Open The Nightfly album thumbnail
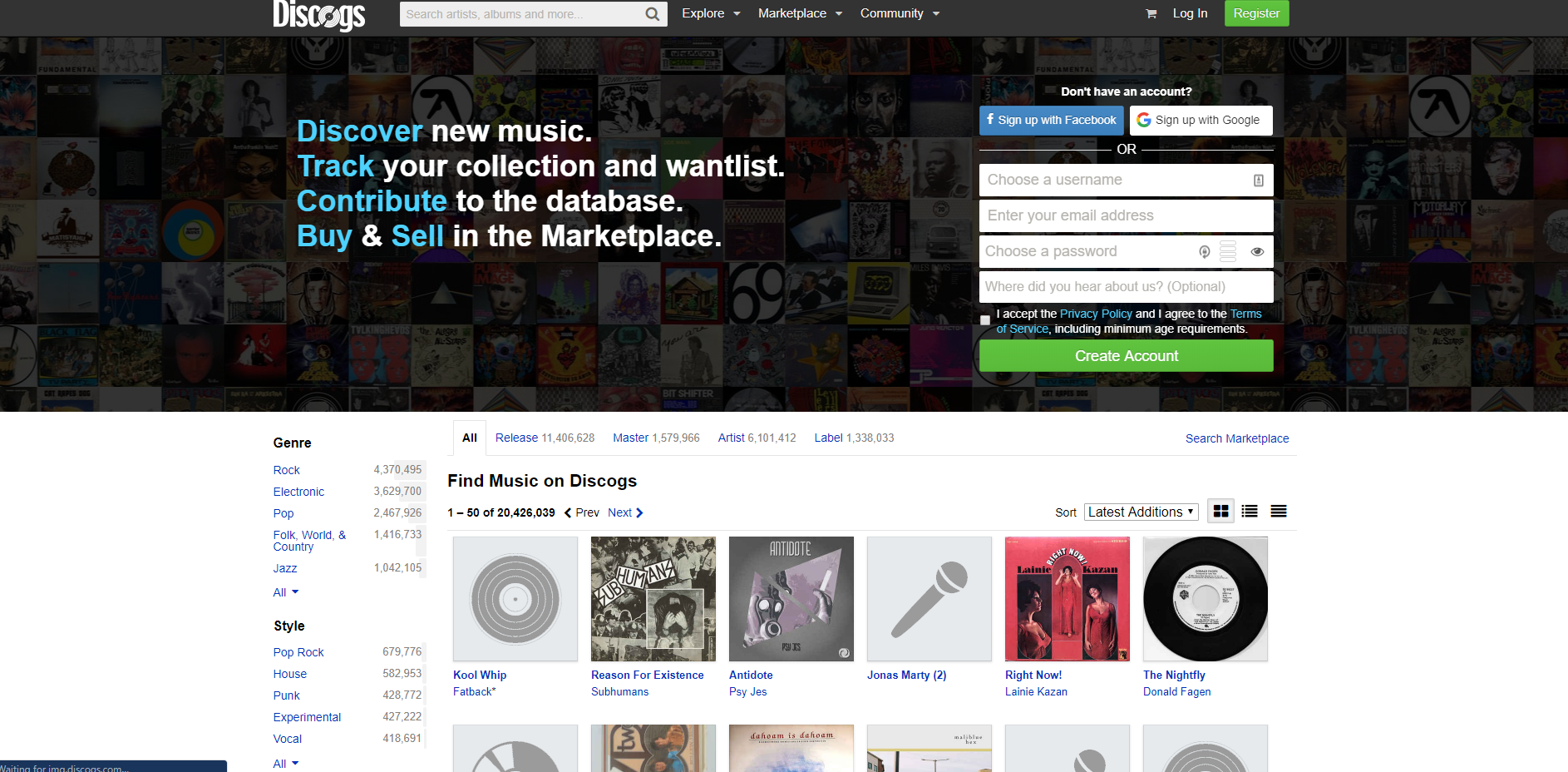 tap(1205, 599)
